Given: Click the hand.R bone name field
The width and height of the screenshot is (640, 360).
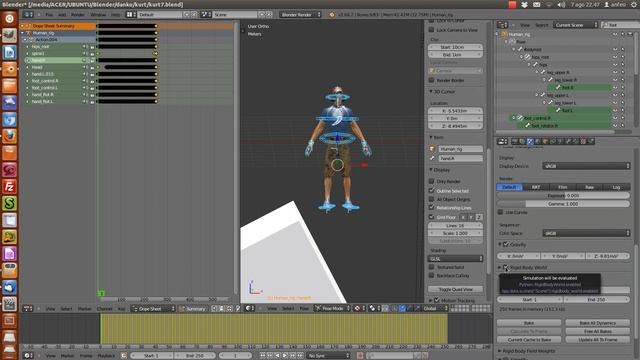Looking at the screenshot, I should tap(460, 158).
